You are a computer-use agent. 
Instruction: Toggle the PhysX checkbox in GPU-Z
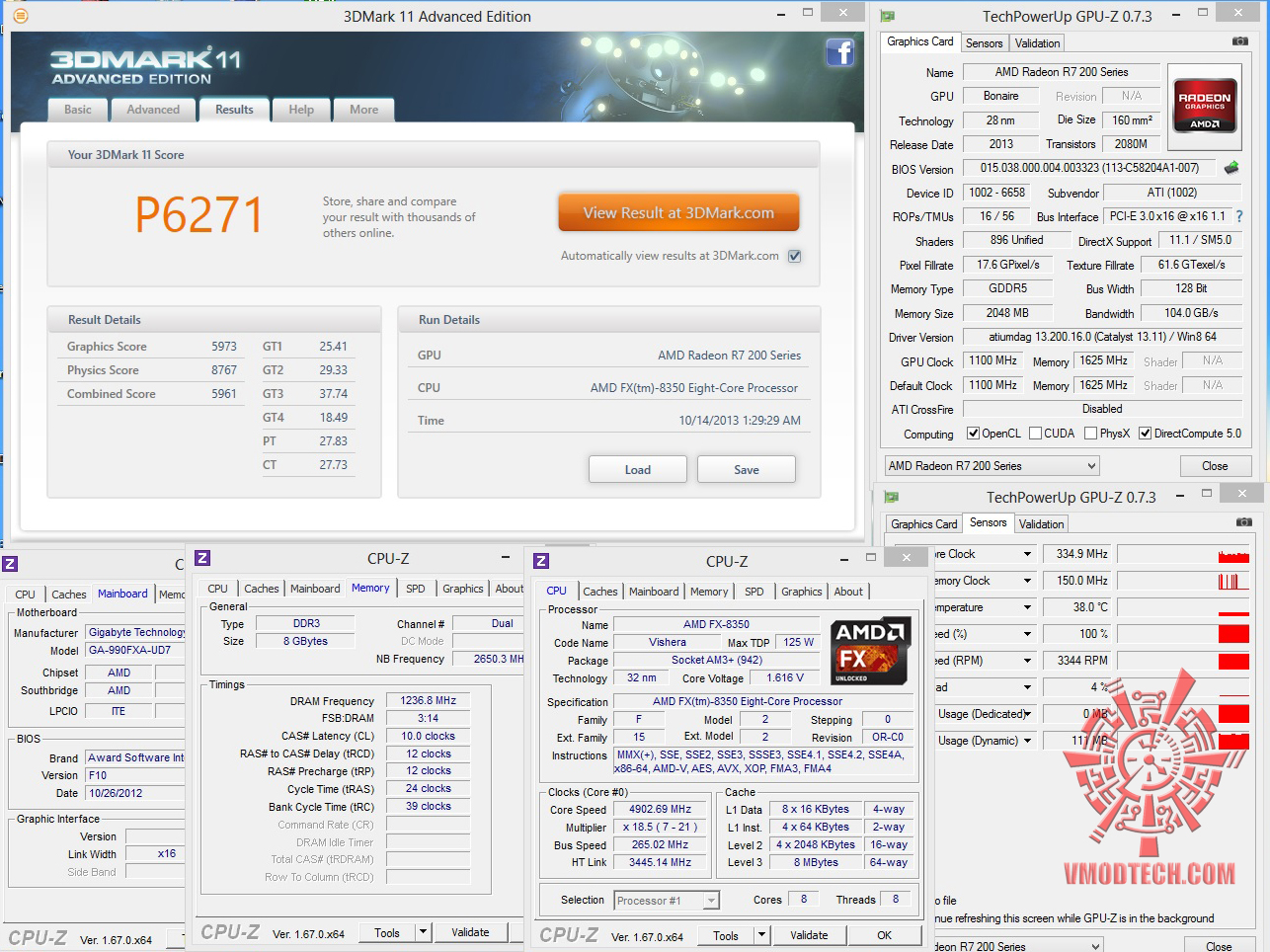coord(1090,434)
